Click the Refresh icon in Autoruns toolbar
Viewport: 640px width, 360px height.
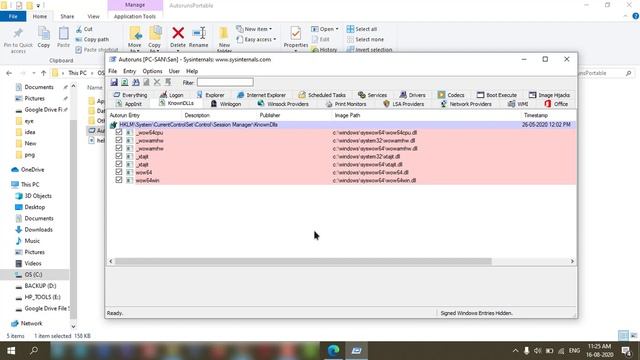(x=124, y=82)
